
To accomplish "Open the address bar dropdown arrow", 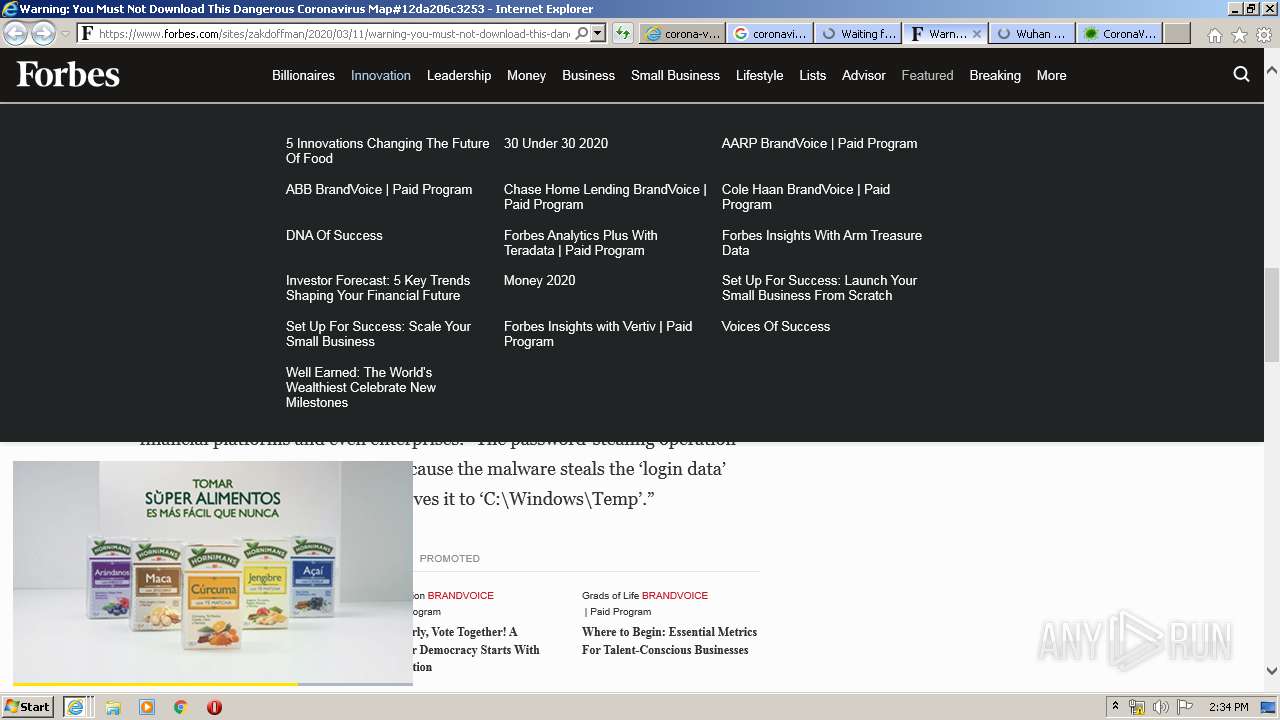I will pyautogui.click(x=598, y=33).
